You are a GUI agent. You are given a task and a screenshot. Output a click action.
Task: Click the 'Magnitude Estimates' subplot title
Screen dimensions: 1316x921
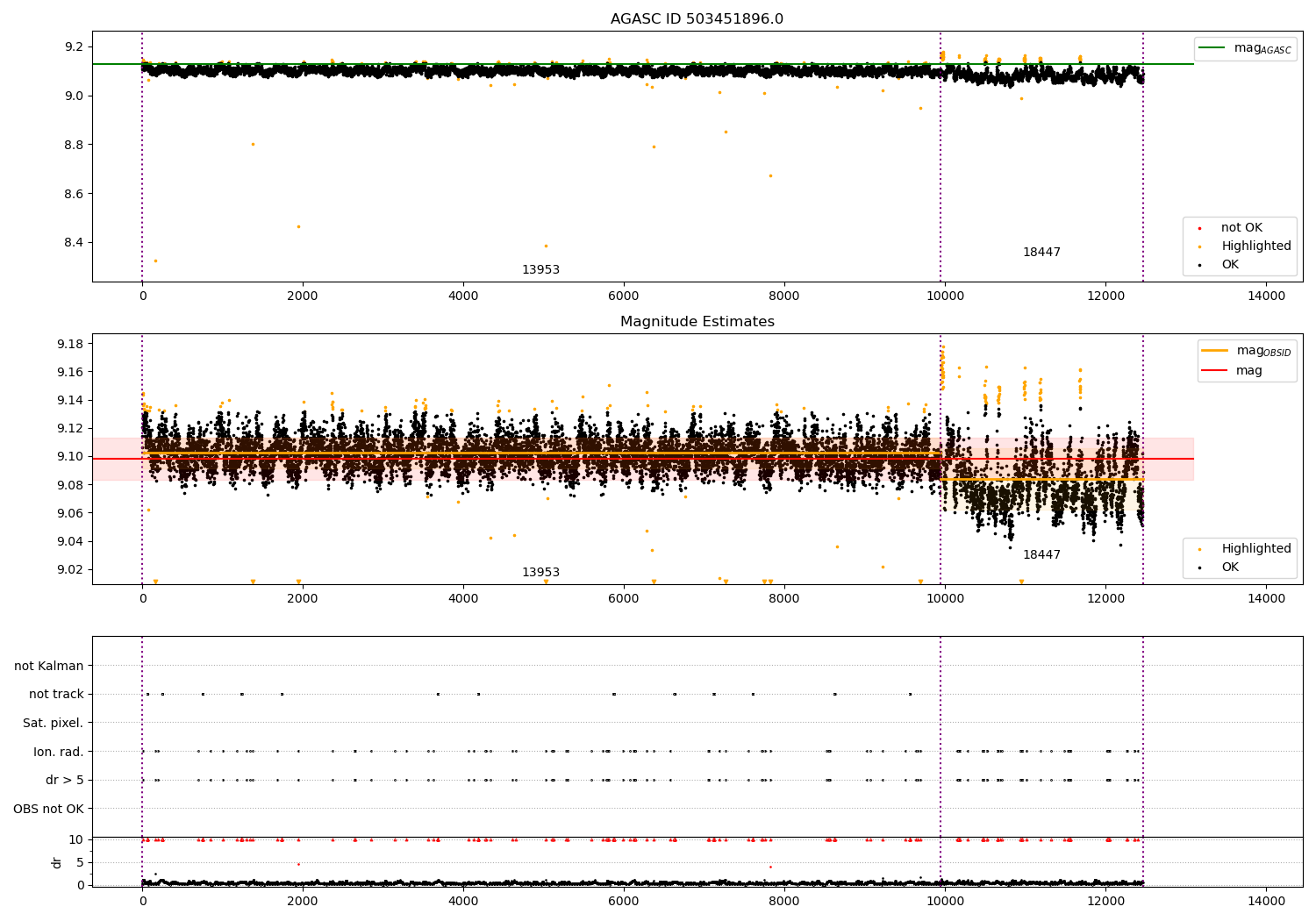coord(697,322)
